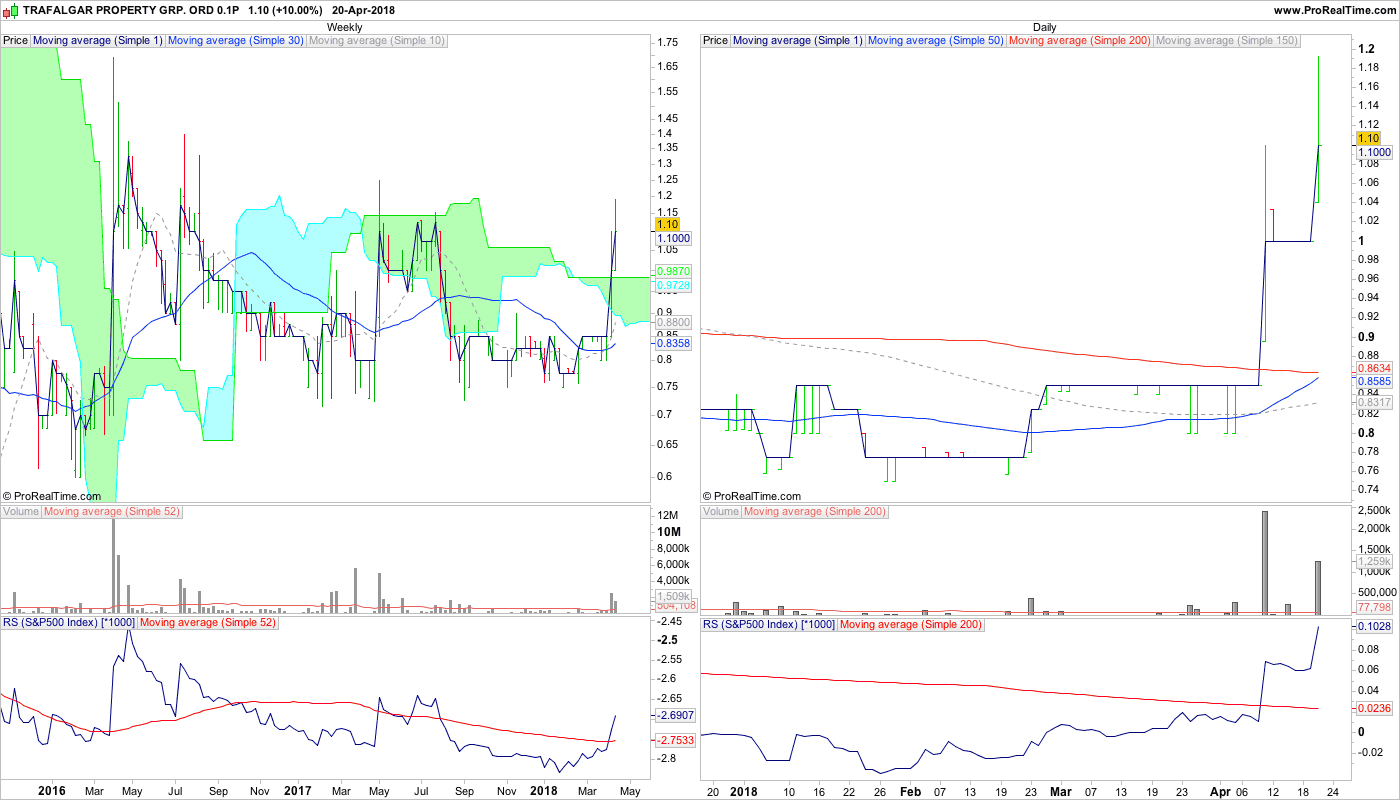Open the Volume label in Weekly volume panel

(x=21, y=512)
